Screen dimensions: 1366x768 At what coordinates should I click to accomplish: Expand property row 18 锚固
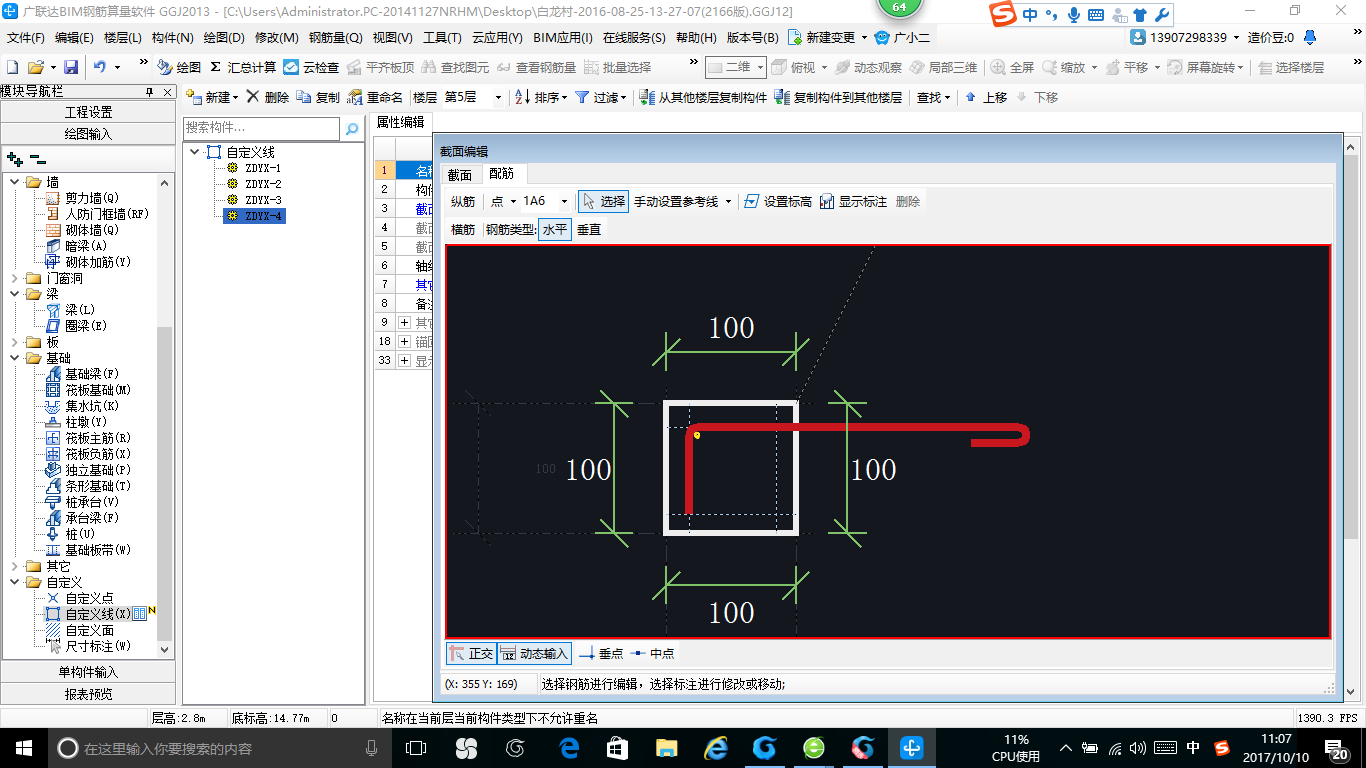[x=404, y=342]
